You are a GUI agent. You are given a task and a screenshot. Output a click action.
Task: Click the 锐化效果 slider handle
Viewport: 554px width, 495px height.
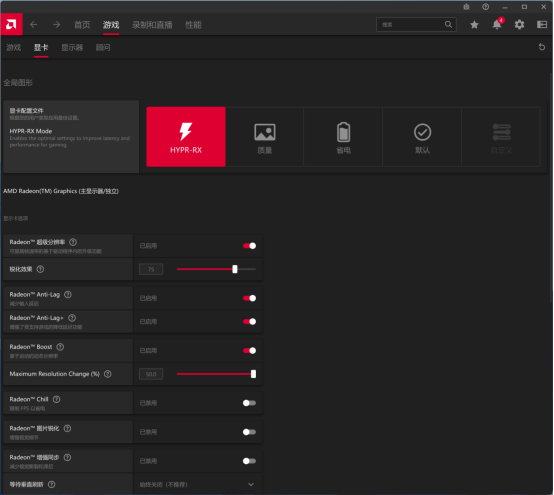pyautogui.click(x=235, y=269)
